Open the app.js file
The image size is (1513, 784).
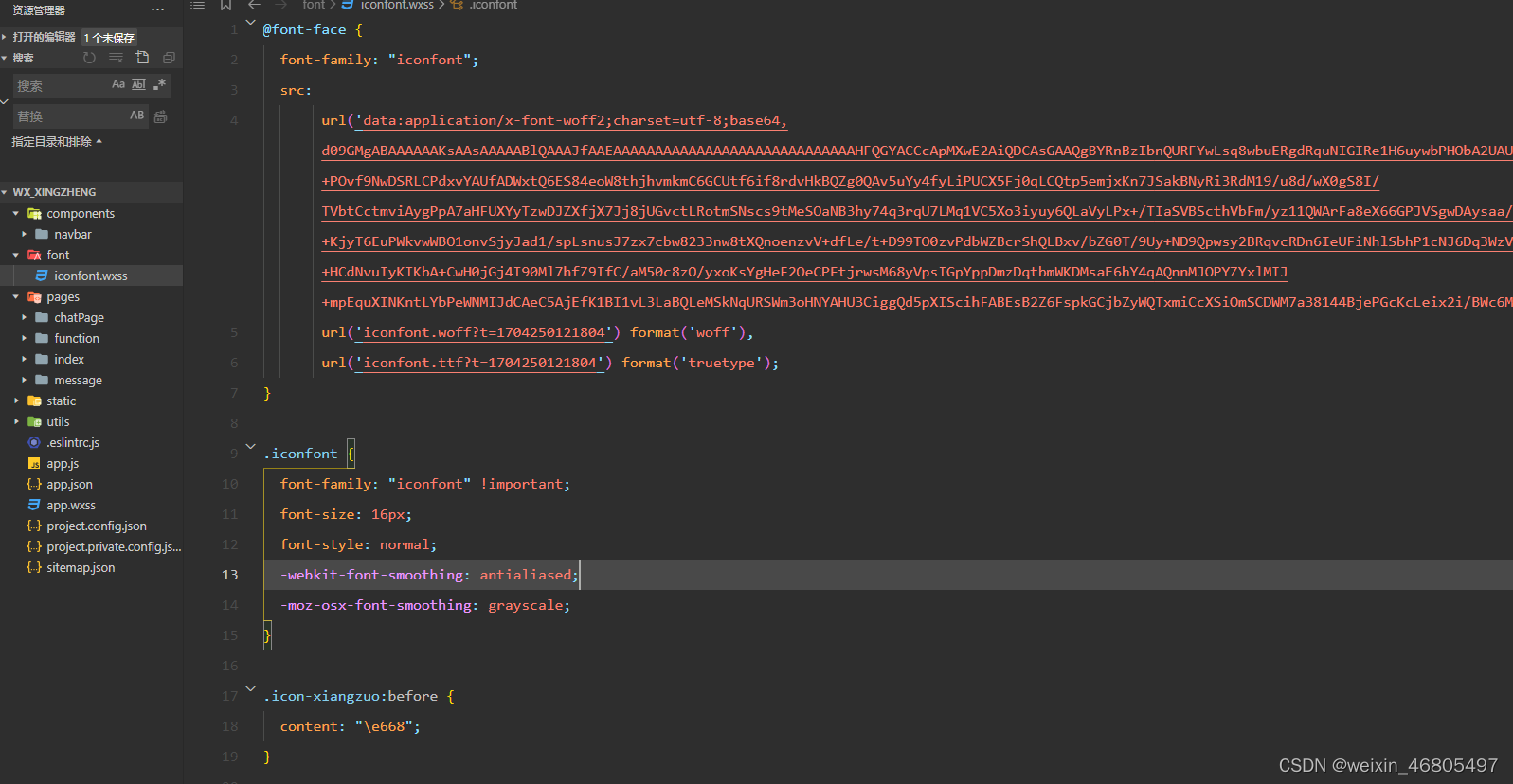pos(63,464)
